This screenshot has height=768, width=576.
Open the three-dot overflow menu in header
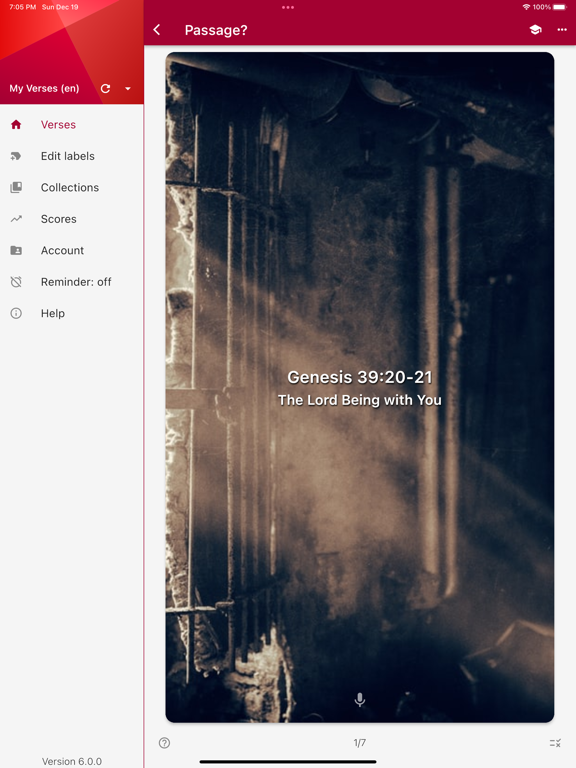[x=562, y=30]
